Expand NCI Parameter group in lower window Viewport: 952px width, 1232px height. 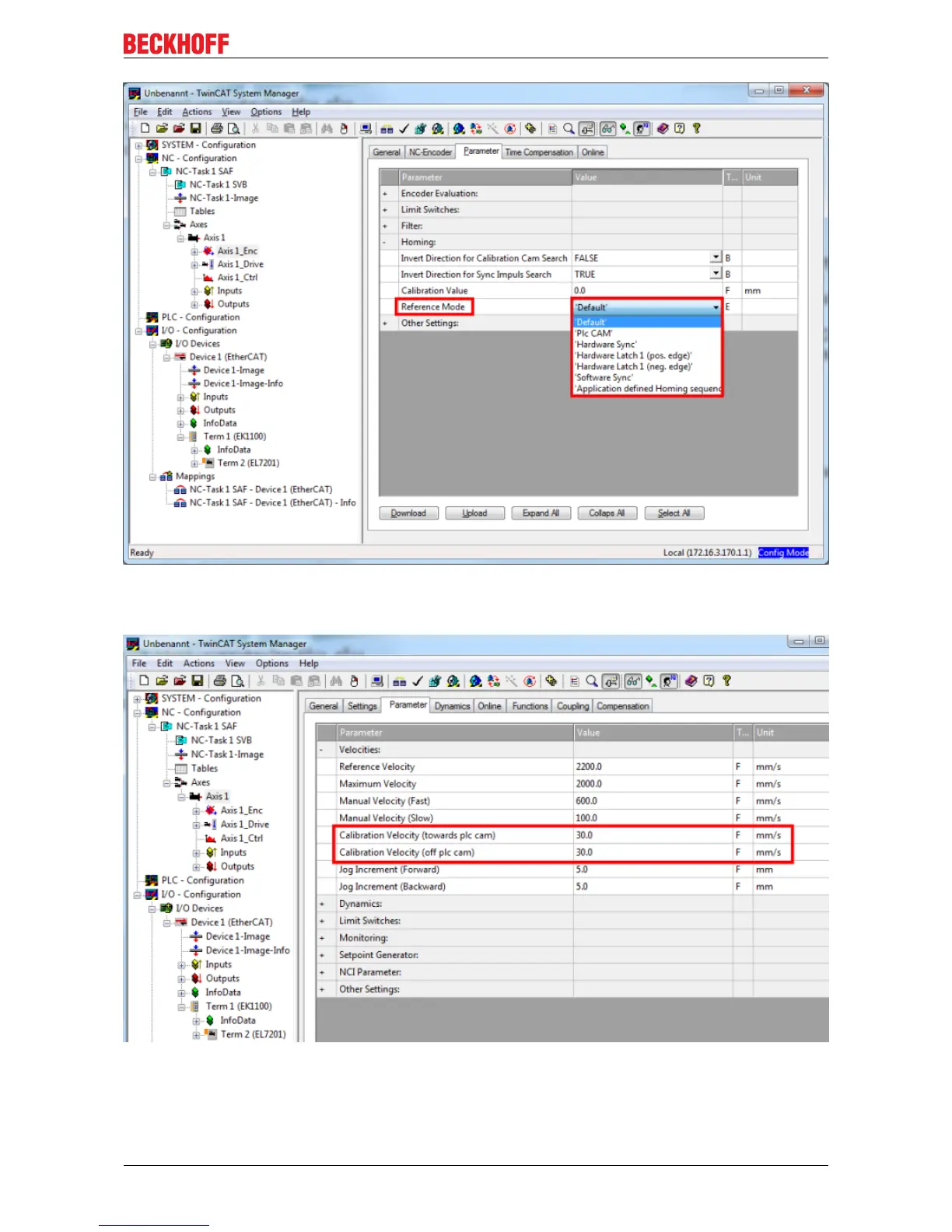point(322,972)
